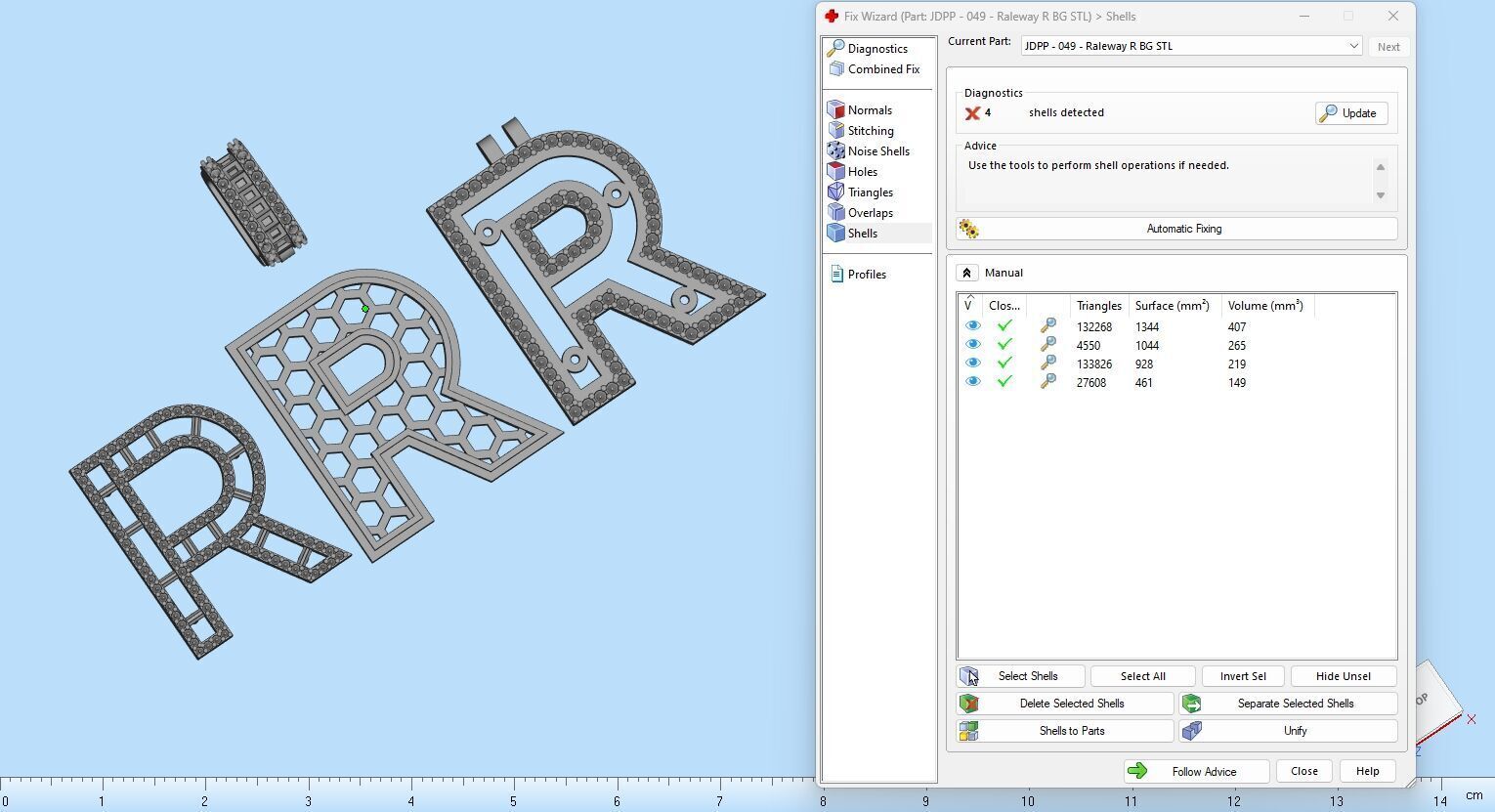Image resolution: width=1495 pixels, height=812 pixels.
Task: Sort shells by Surface column
Action: (x=1175, y=306)
